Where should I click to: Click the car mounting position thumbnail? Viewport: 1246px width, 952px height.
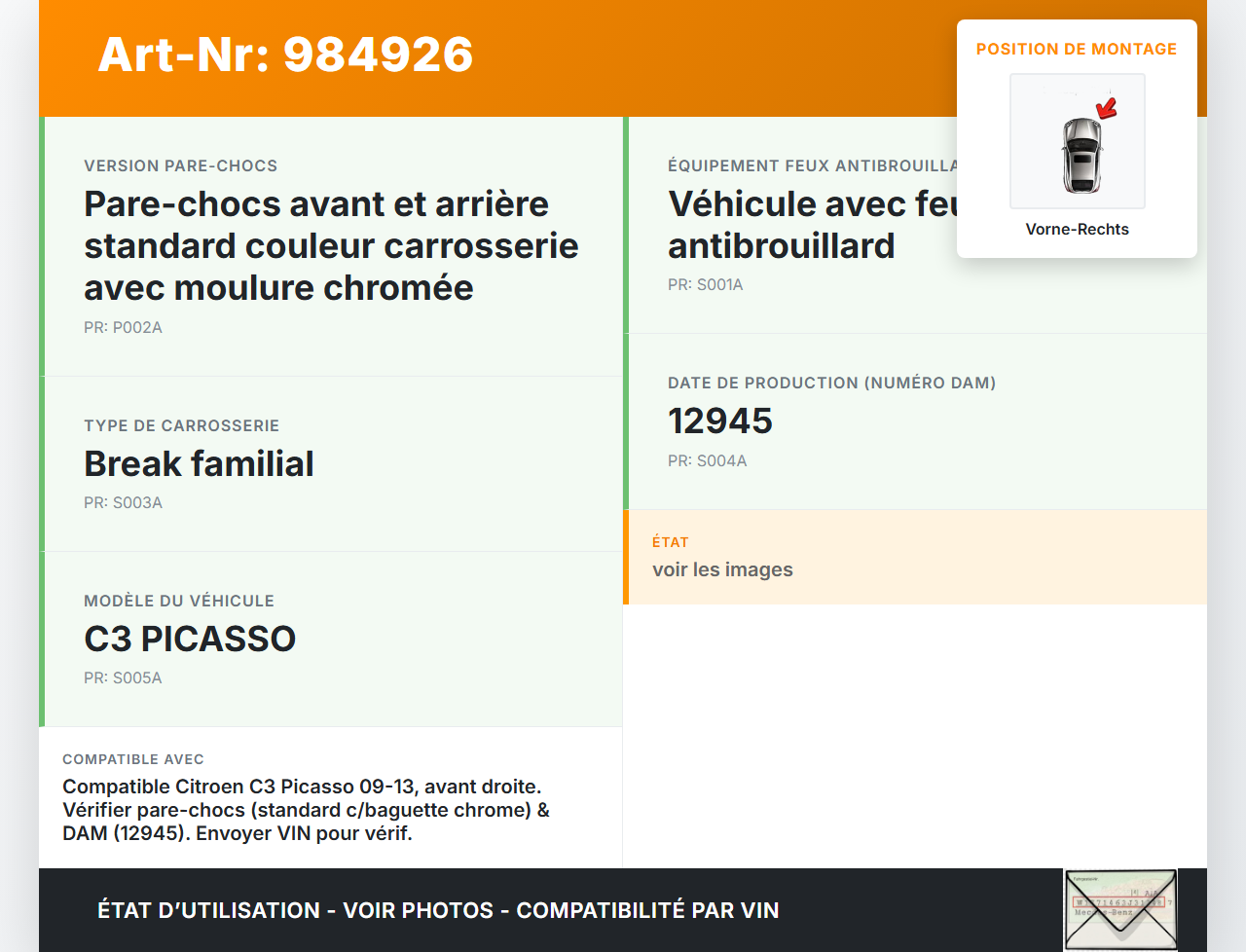(x=1078, y=141)
